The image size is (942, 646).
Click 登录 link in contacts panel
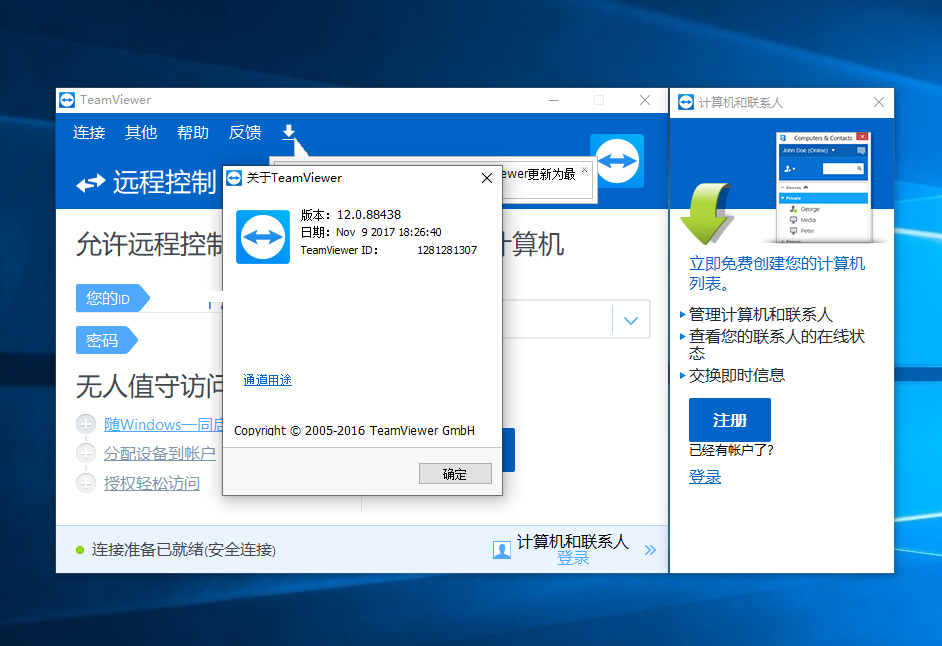pos(705,477)
